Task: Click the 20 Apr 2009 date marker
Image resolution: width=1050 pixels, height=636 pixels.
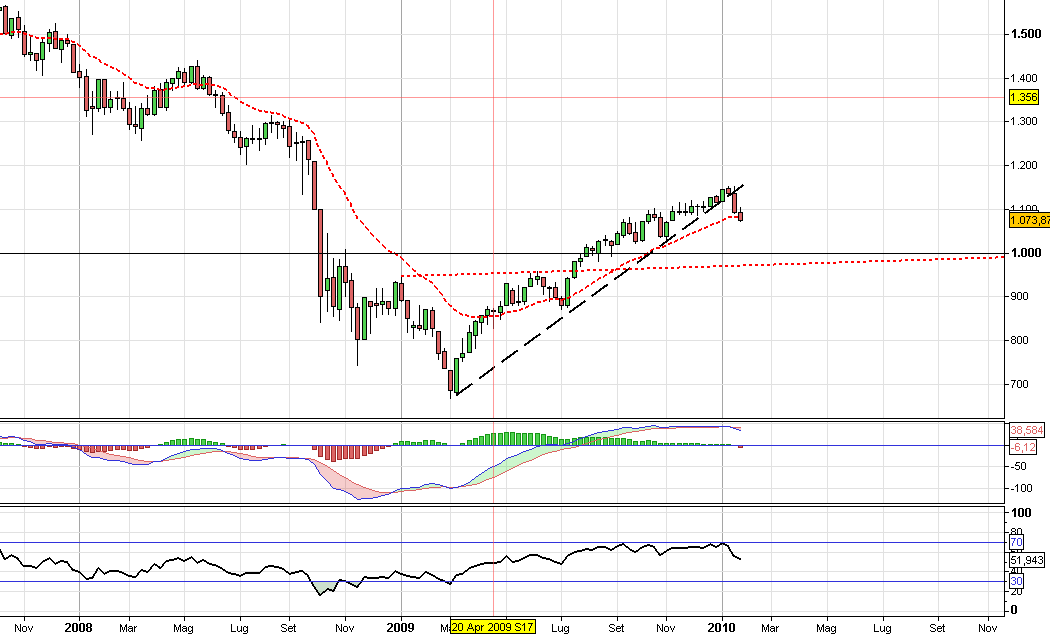Action: [493, 627]
